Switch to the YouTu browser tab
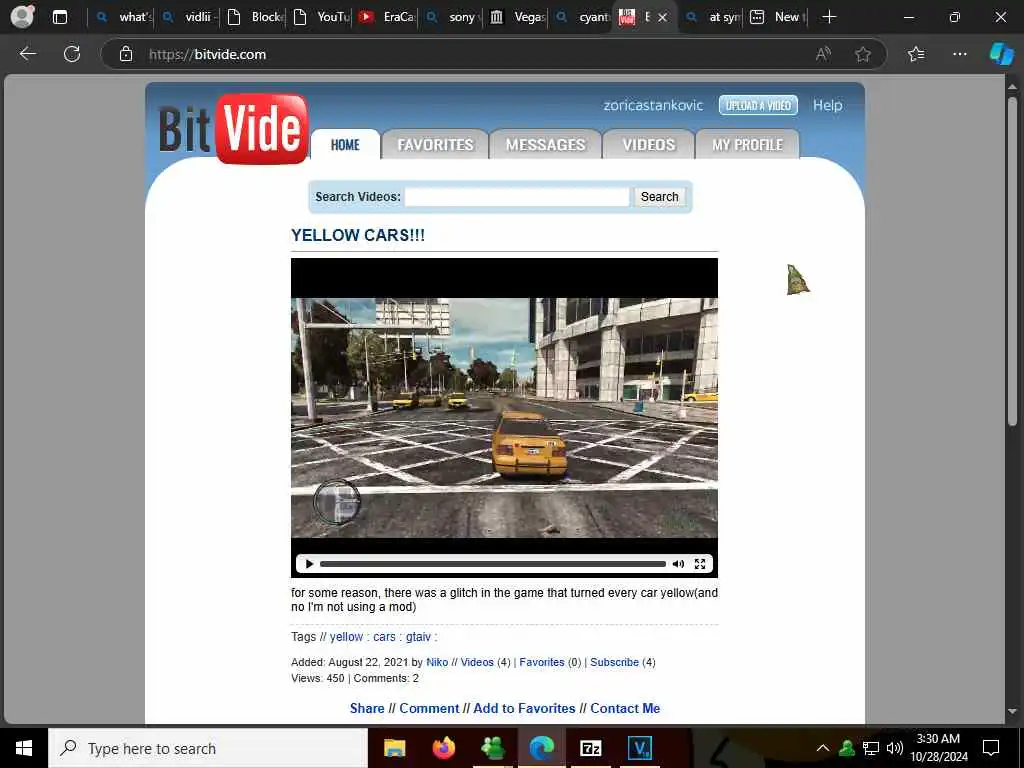The image size is (1024, 768). 321,17
